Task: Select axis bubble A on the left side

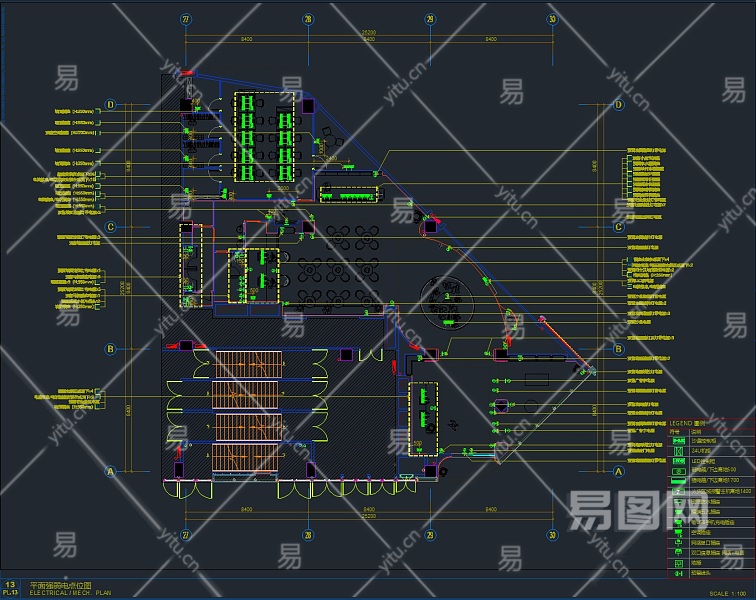Action: 110,471
